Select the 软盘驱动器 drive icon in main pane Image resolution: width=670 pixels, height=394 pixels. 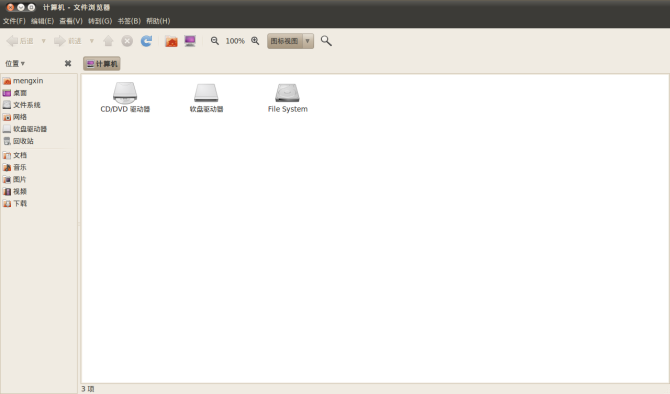tap(206, 93)
